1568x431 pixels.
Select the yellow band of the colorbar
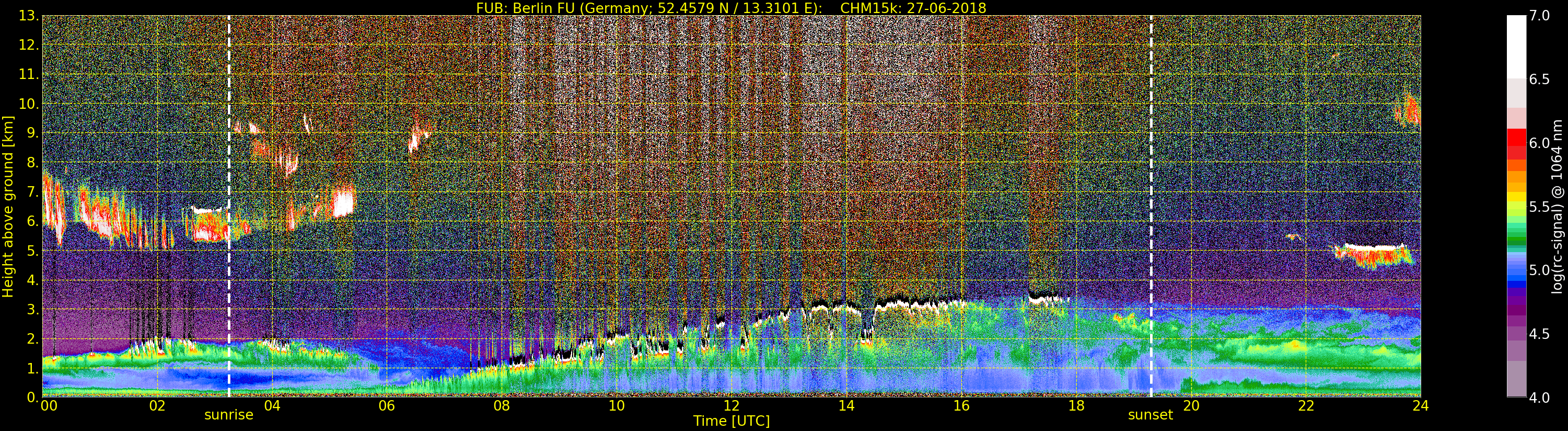(1516, 198)
